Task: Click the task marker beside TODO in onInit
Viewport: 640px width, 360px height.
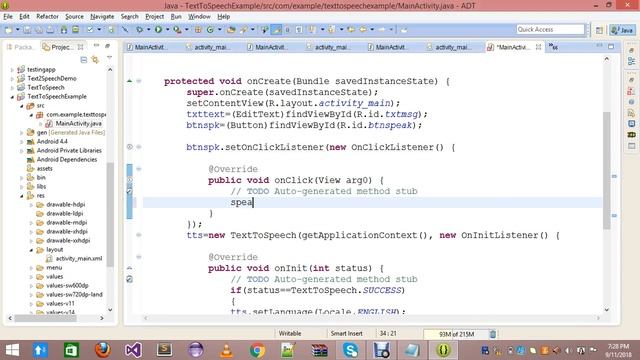Action: 129,280
